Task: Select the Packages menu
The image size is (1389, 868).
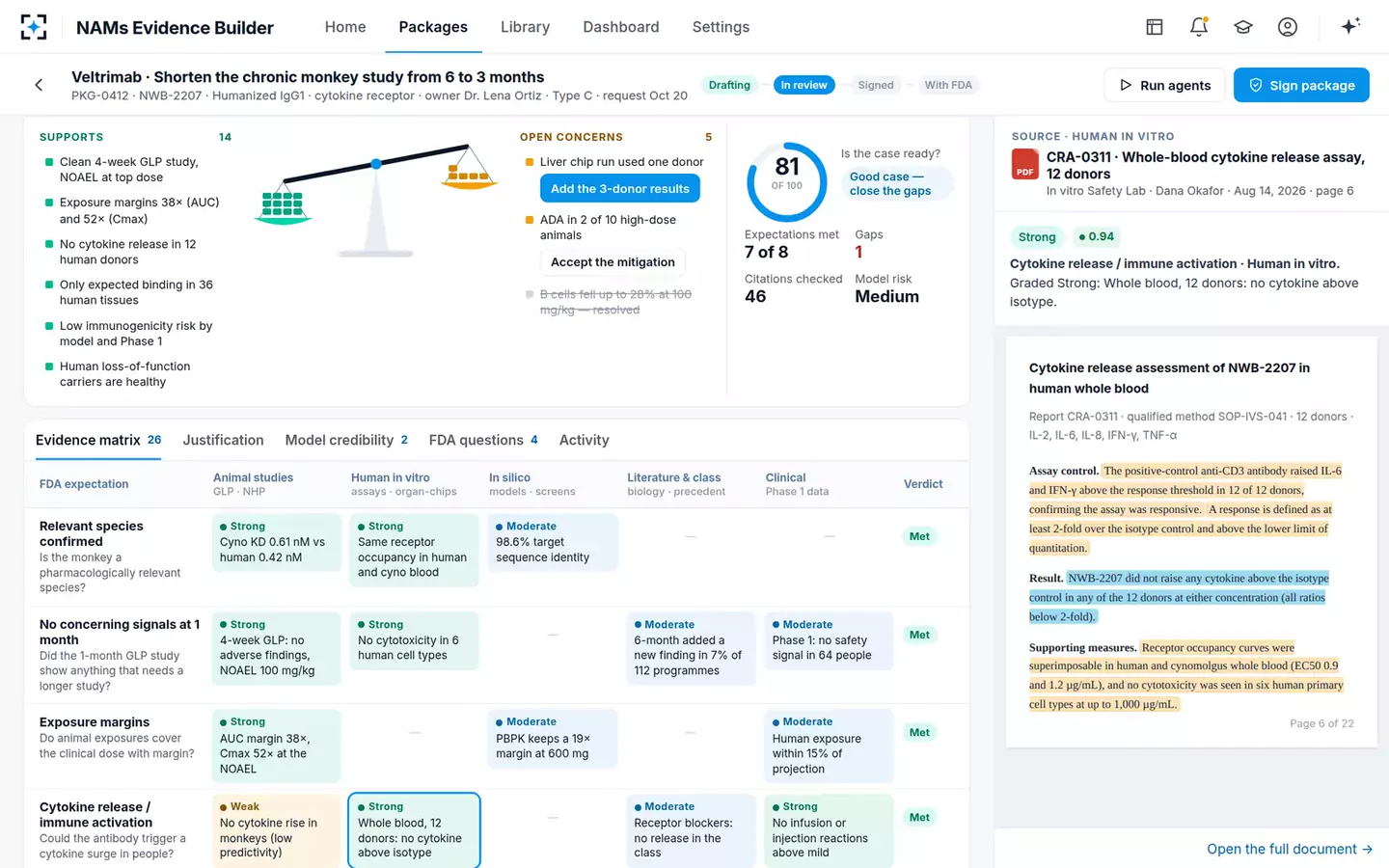Action: pyautogui.click(x=433, y=27)
